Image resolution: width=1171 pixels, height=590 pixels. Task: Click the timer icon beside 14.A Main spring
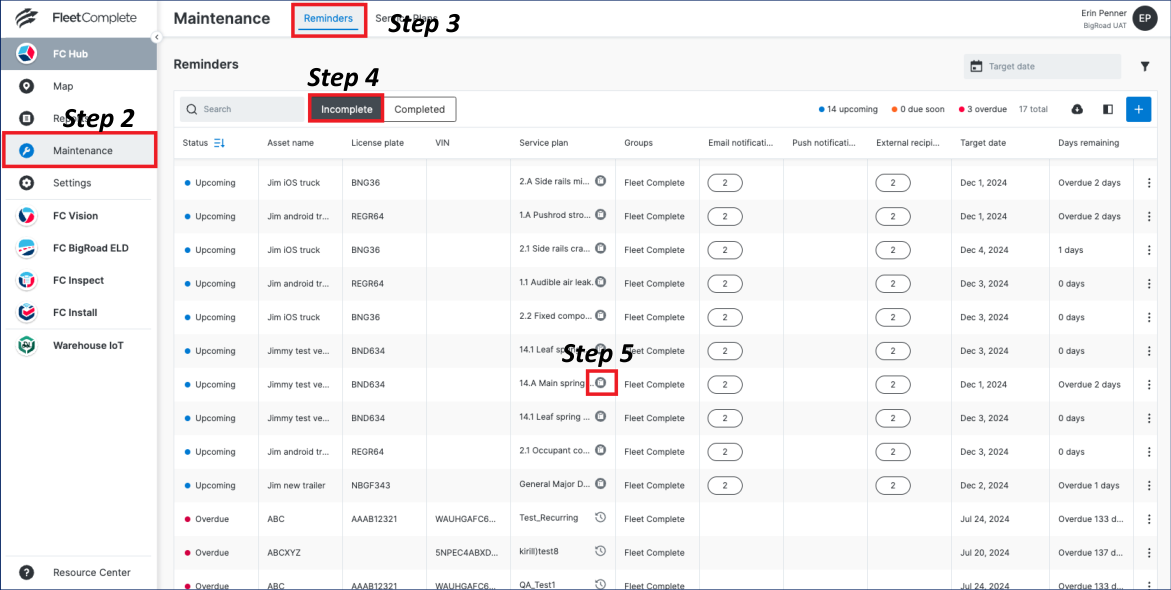tap(603, 384)
